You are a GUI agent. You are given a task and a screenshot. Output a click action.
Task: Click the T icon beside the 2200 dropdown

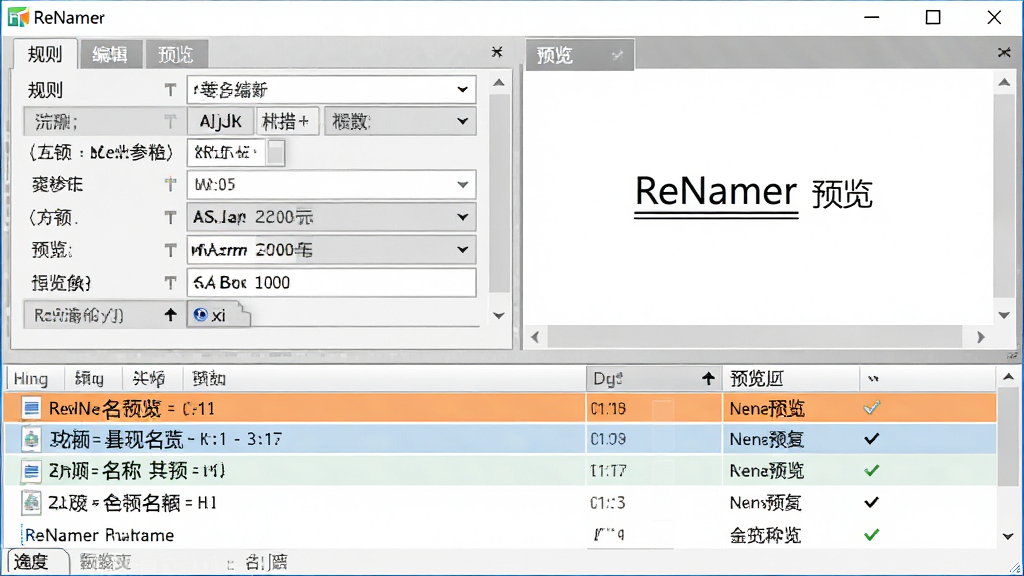(170, 217)
